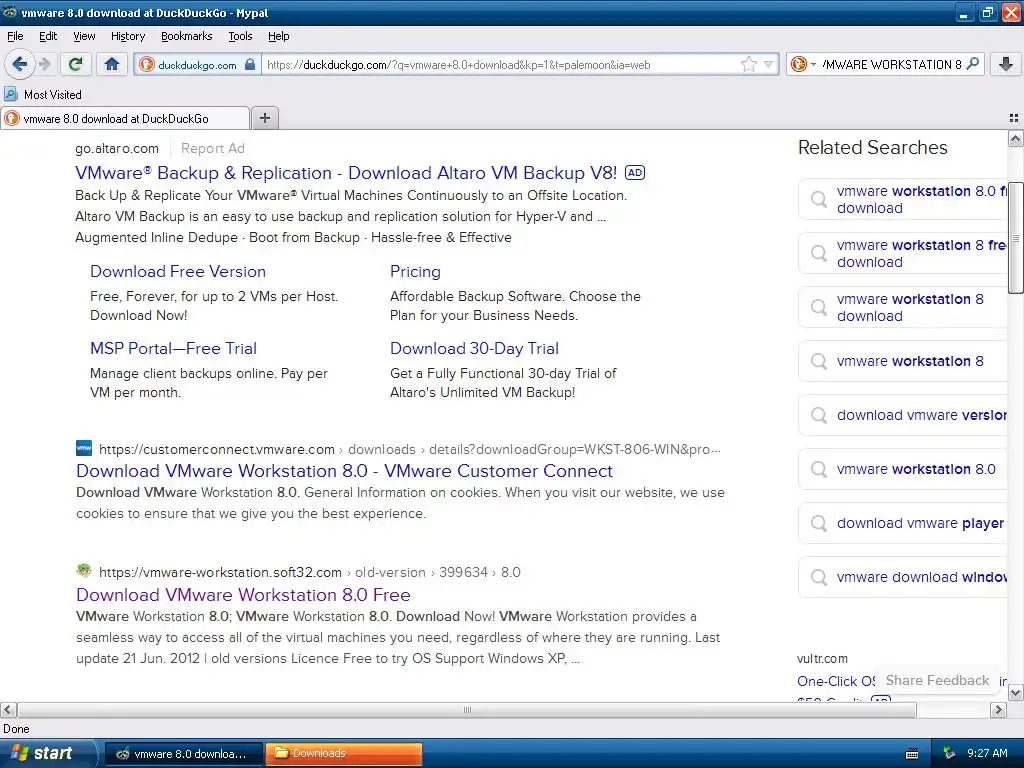
Task: Click the 9:27 AM system clock
Action: point(987,754)
